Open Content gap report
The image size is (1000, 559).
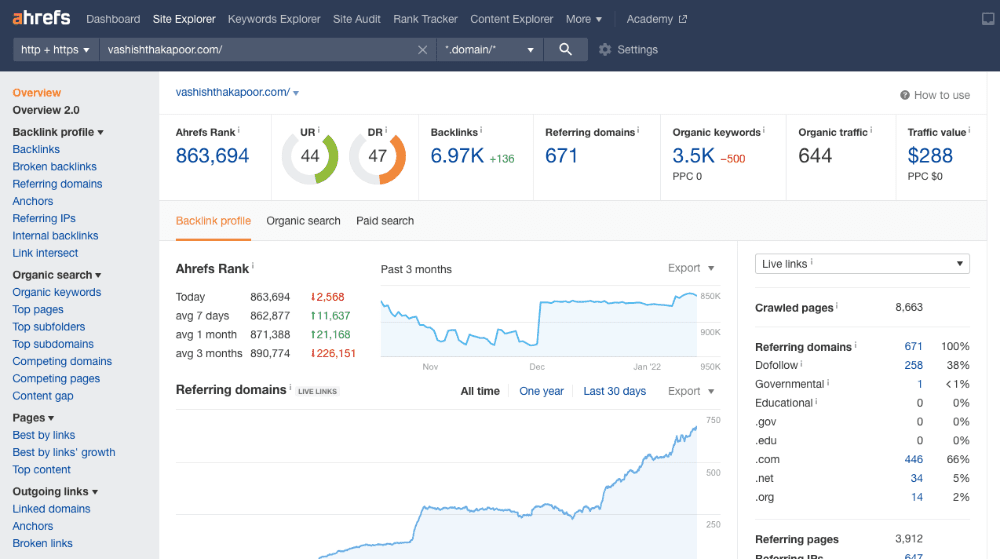(x=43, y=395)
